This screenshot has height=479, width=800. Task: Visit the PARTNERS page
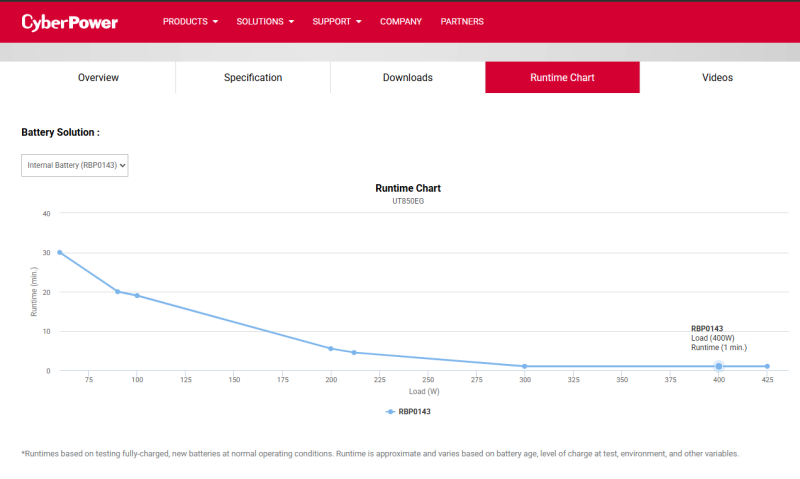(462, 21)
